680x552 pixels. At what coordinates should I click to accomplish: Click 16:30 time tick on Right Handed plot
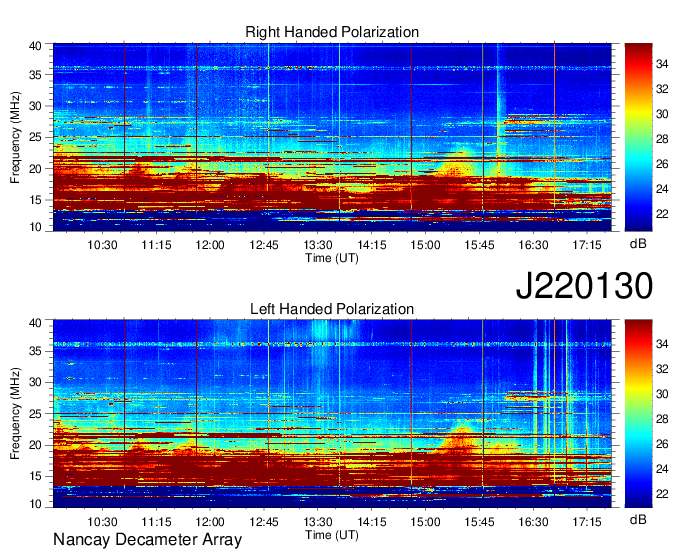(533, 245)
